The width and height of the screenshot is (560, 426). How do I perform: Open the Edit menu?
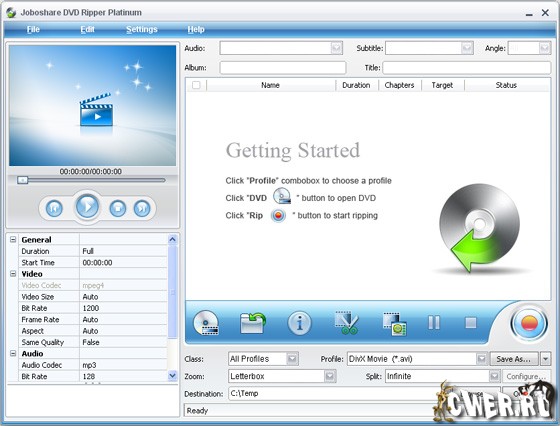tap(88, 29)
